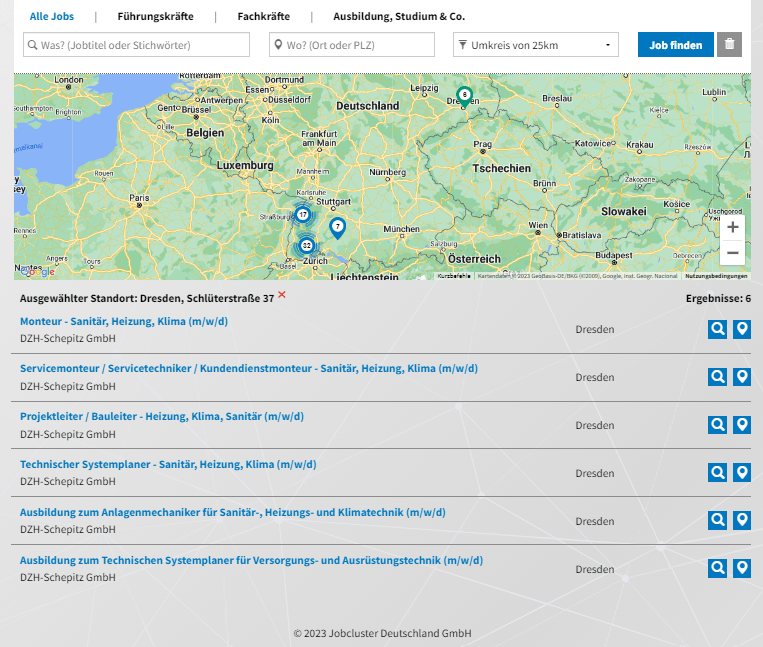Open Ausbildung, Studium & Co. tab
Image resolution: width=763 pixels, height=647 pixels.
(x=399, y=17)
